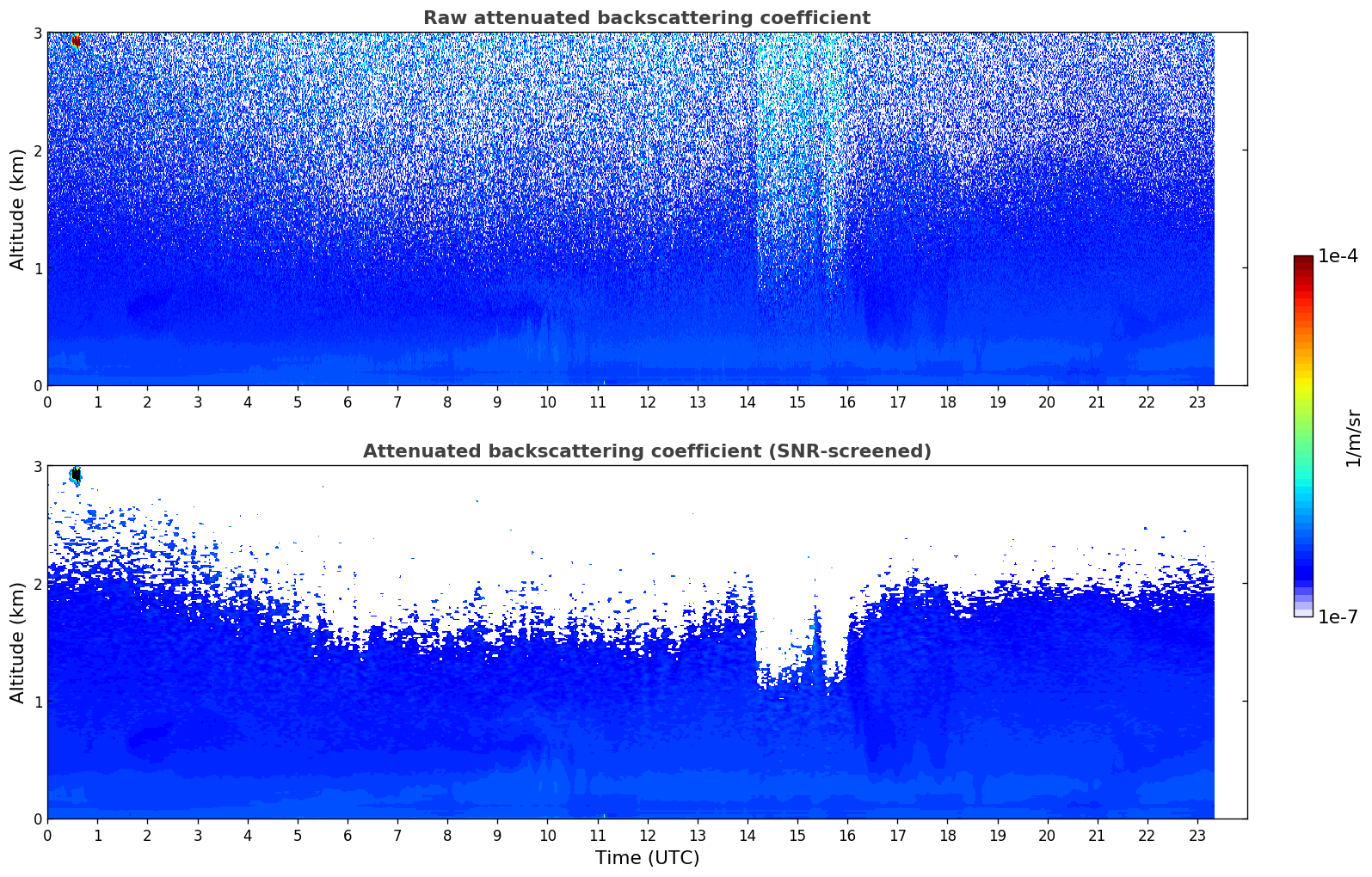Click the top plot's 'Altitude (km)' label
Viewport: 1372px width, 877px height.
pyautogui.click(x=18, y=209)
